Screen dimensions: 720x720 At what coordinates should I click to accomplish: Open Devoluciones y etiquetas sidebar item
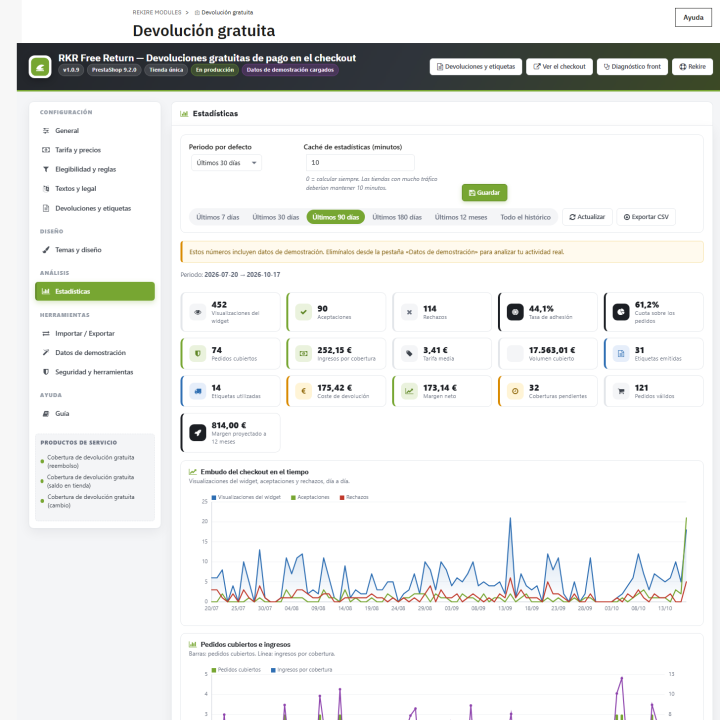[x=95, y=208]
